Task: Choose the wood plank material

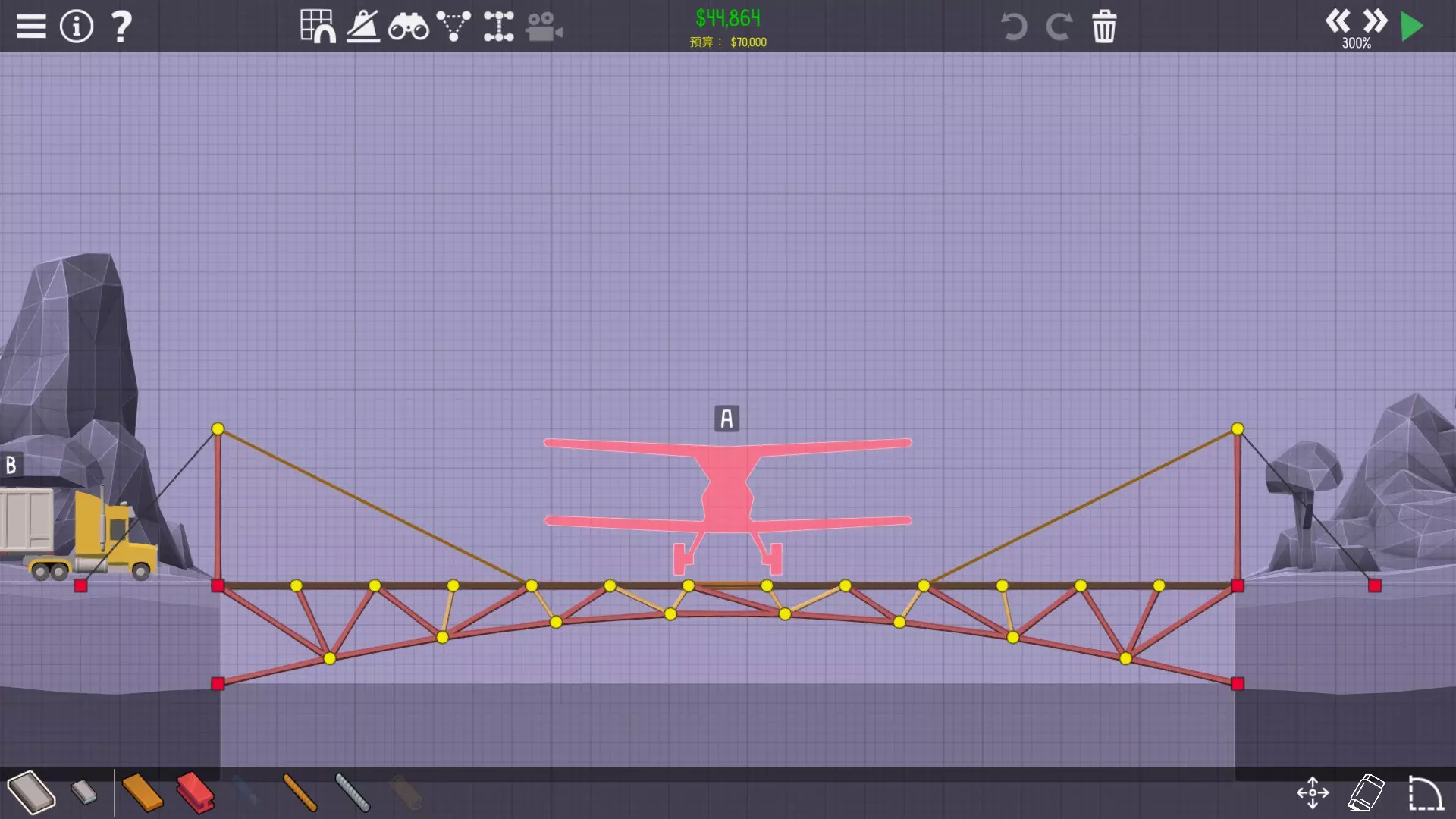Action: click(143, 792)
